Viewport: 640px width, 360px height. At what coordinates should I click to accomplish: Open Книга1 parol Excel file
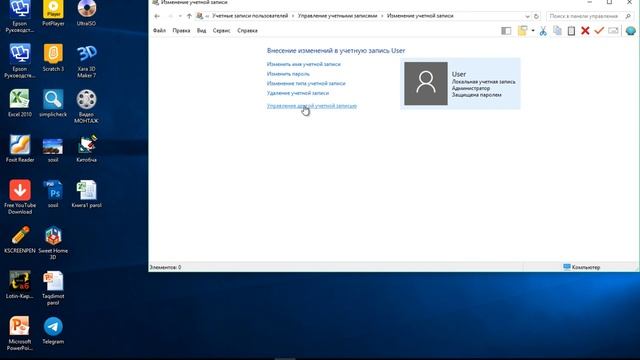pyautogui.click(x=87, y=193)
